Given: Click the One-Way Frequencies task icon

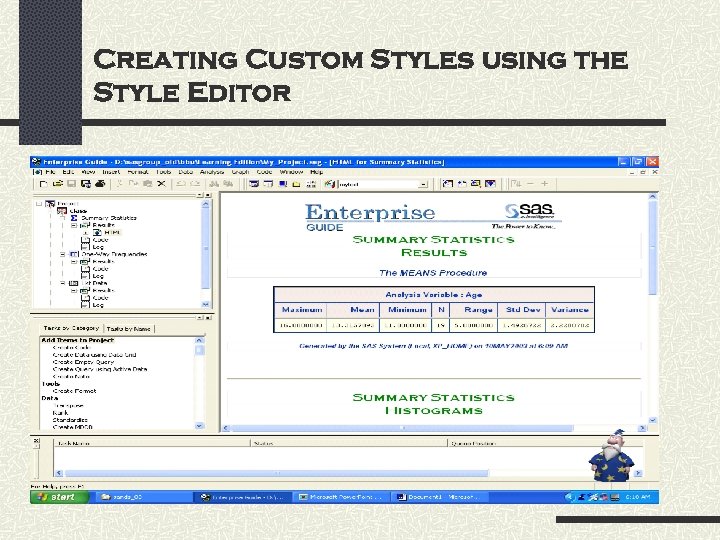Looking at the screenshot, I should [x=73, y=254].
